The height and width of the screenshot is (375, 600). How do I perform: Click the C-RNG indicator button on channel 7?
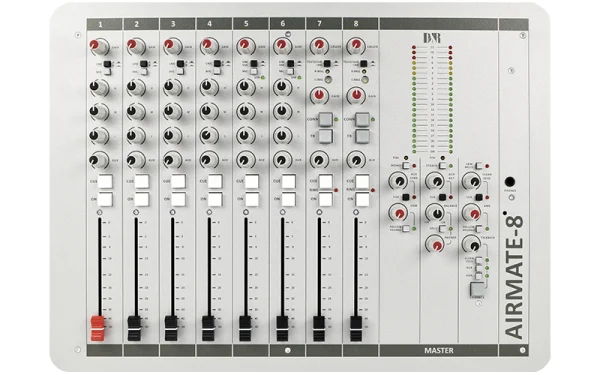pyautogui.click(x=328, y=80)
